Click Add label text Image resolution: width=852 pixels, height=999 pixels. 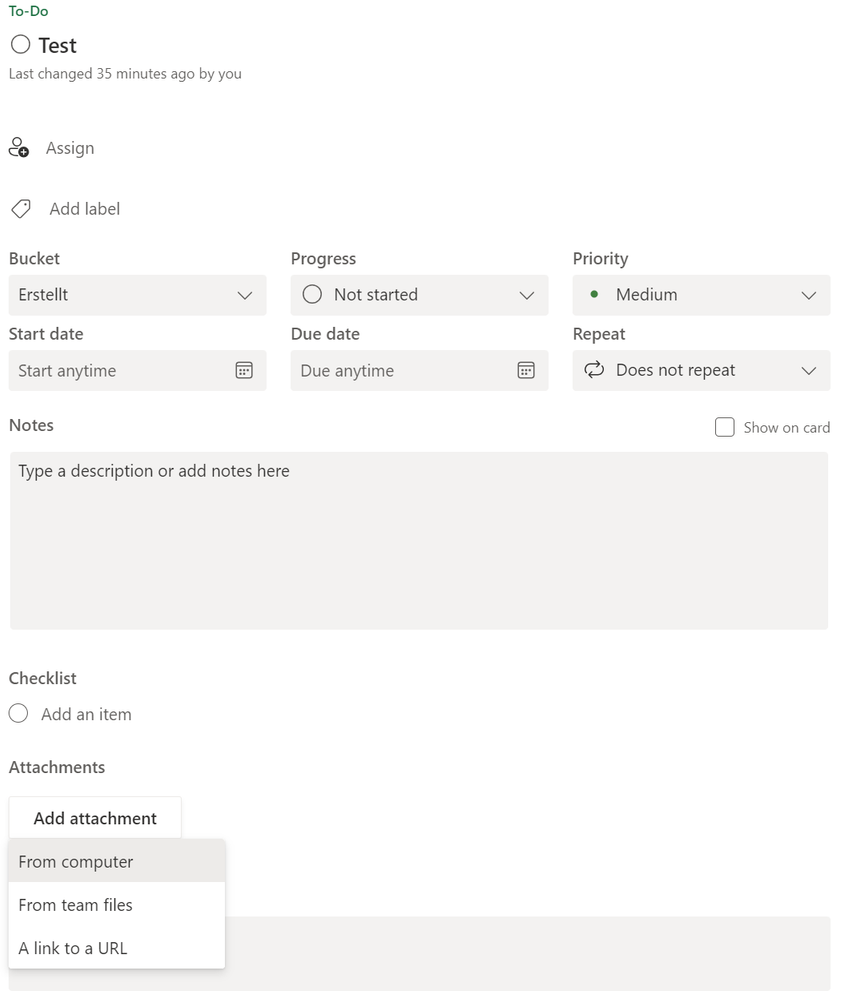(x=85, y=209)
